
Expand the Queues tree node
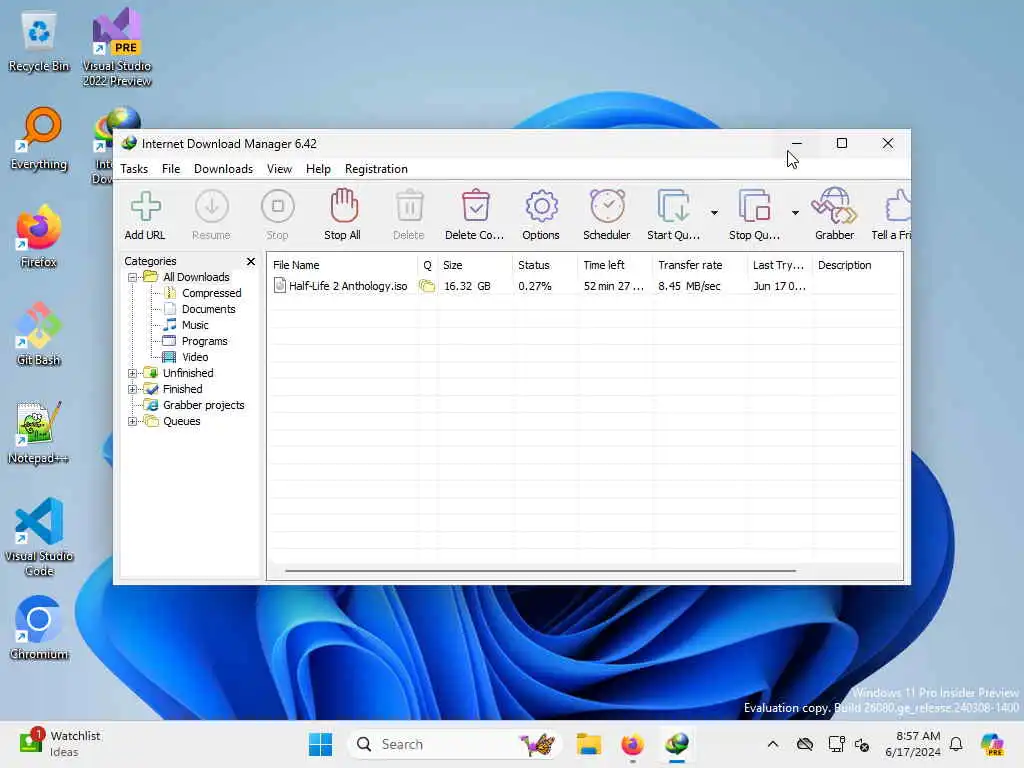(x=133, y=422)
